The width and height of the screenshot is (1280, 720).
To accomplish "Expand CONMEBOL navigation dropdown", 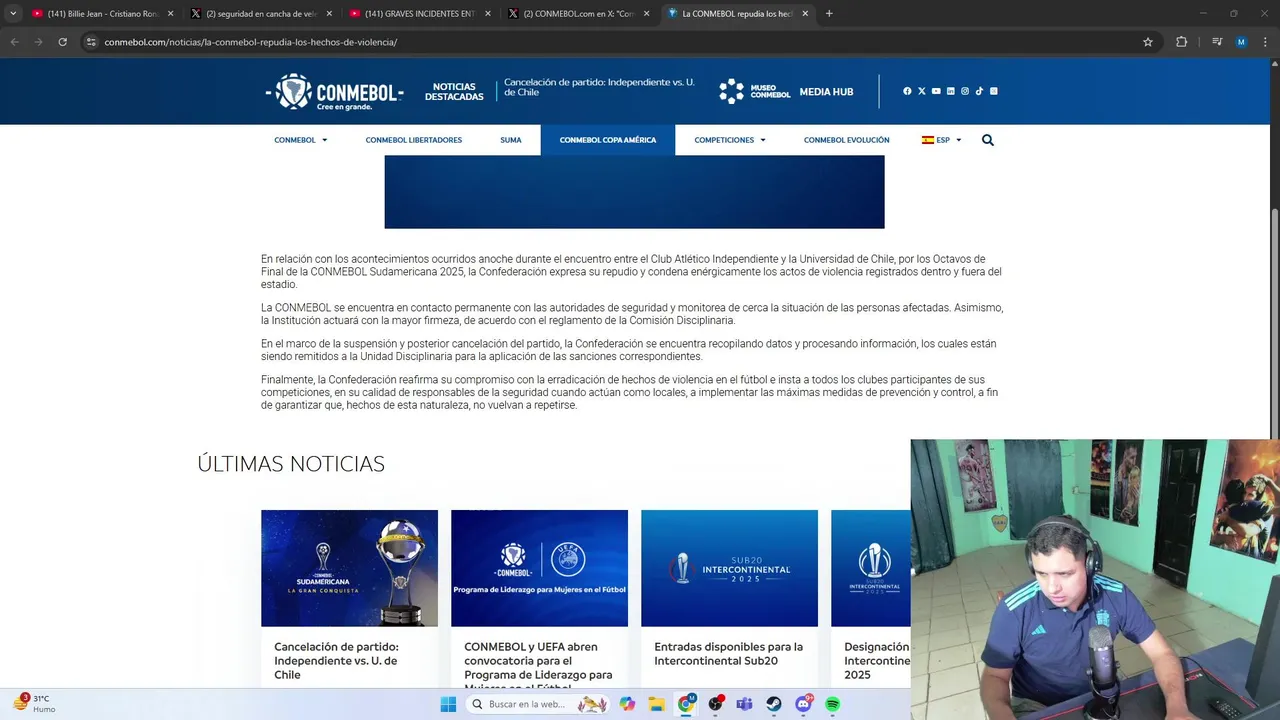I will pos(301,140).
